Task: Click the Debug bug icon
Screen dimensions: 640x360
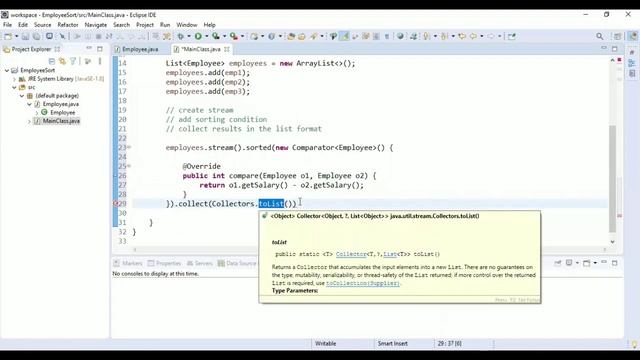Action: click(180, 36)
